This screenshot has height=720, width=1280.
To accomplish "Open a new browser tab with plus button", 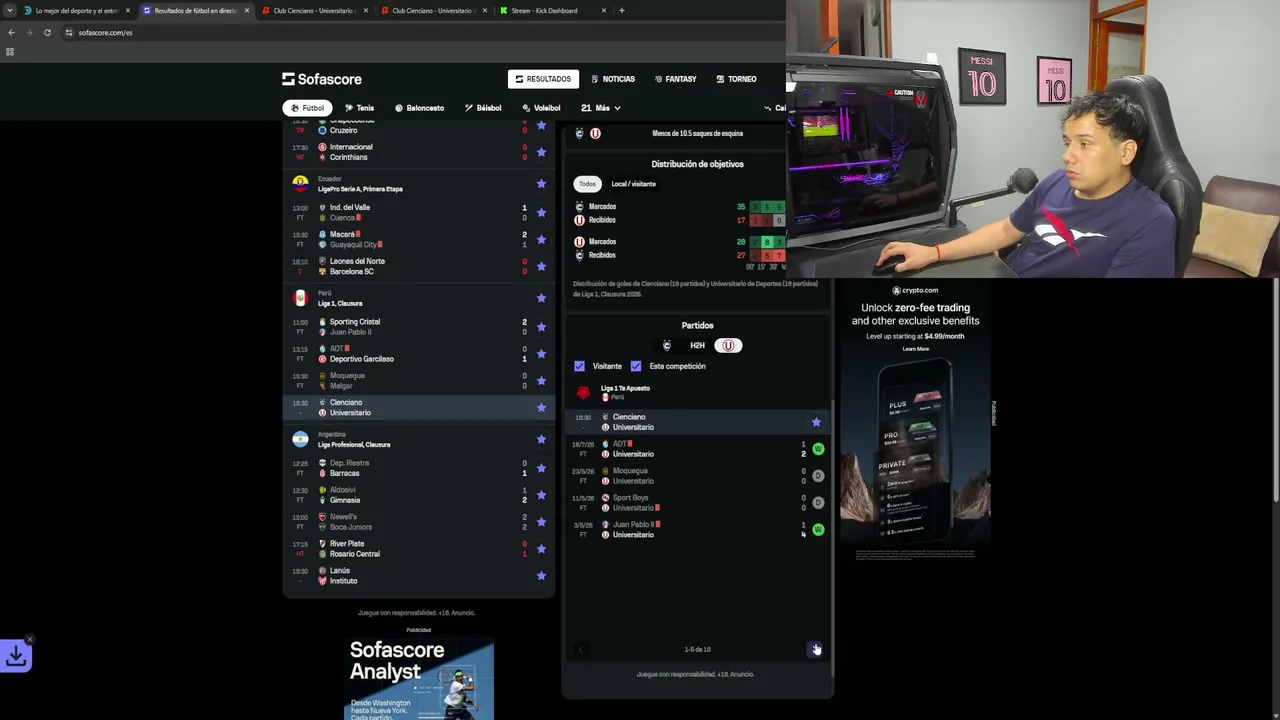I will (x=622, y=11).
